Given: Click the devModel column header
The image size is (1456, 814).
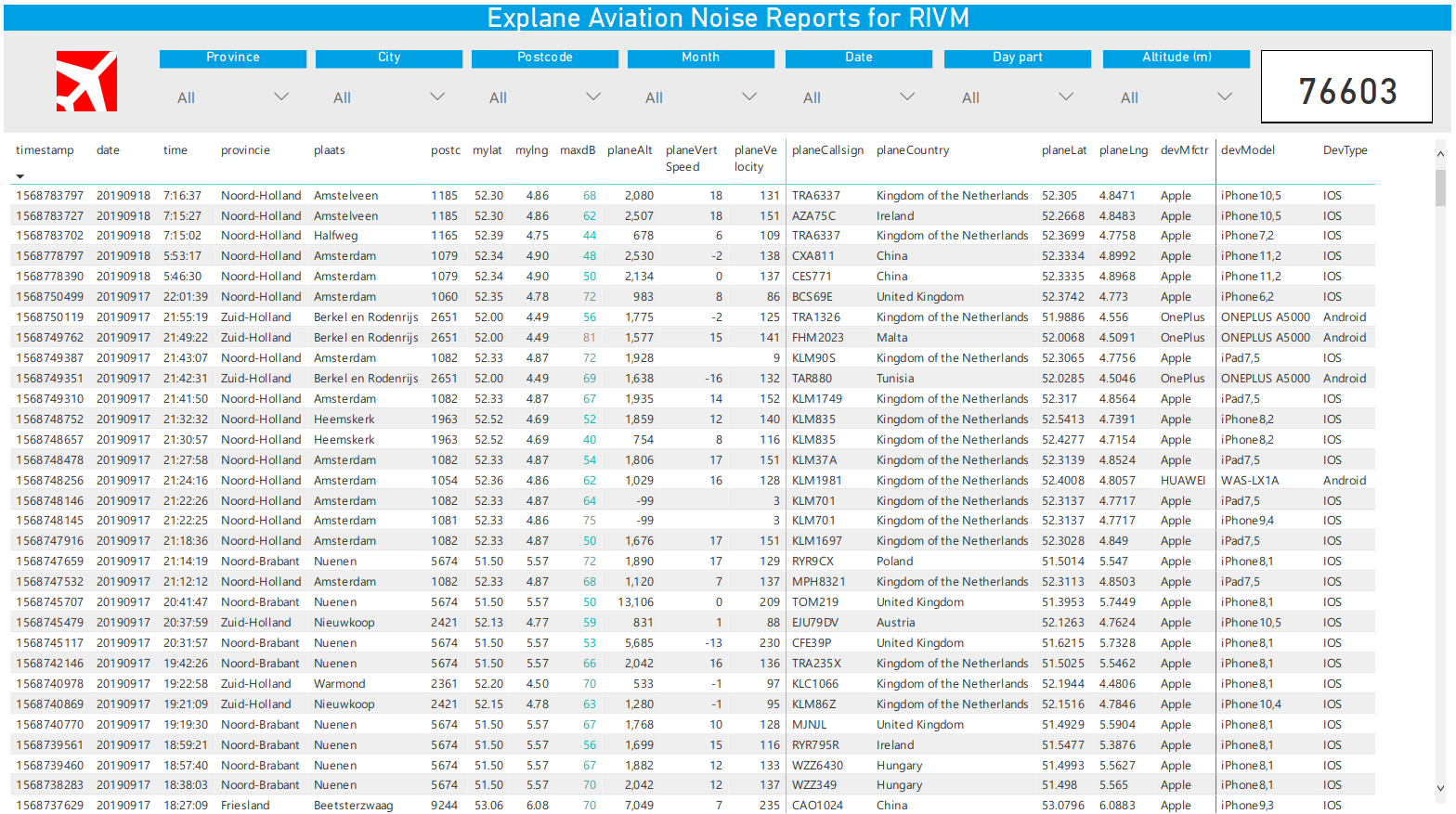Looking at the screenshot, I should (x=1247, y=150).
